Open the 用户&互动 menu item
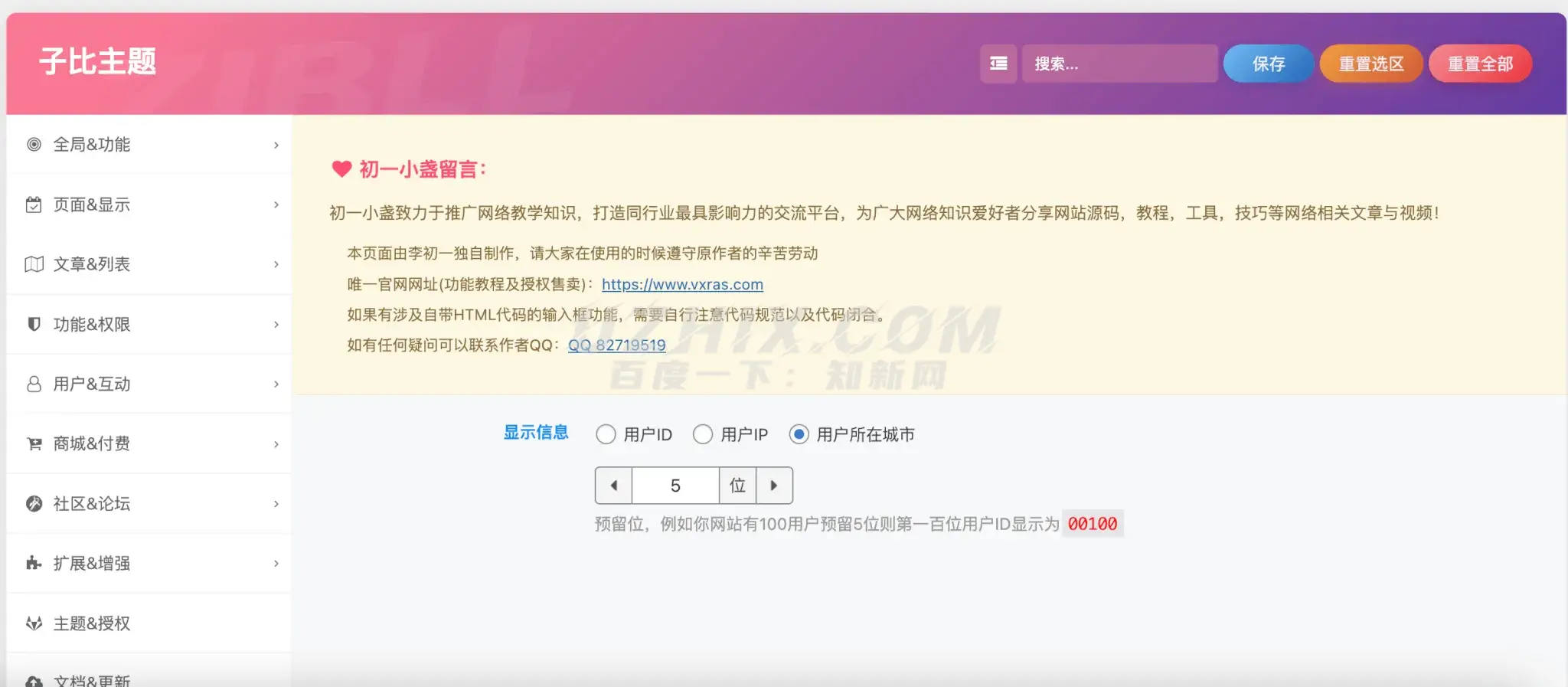 149,384
